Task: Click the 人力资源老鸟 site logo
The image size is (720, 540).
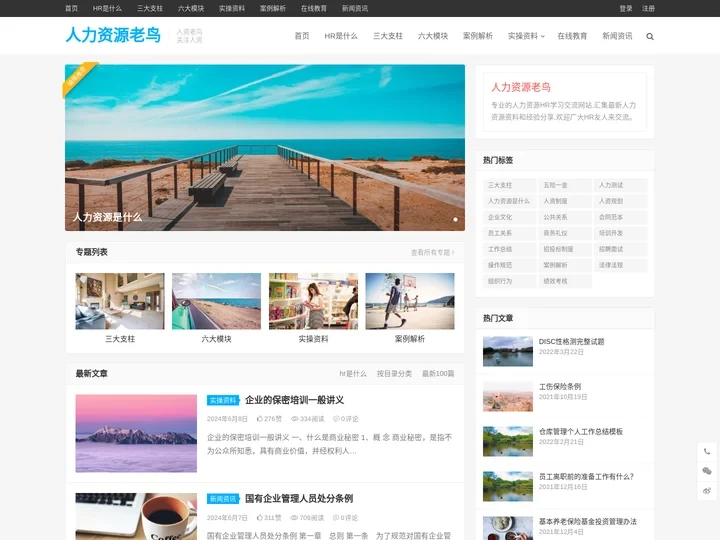Action: pyautogui.click(x=113, y=35)
